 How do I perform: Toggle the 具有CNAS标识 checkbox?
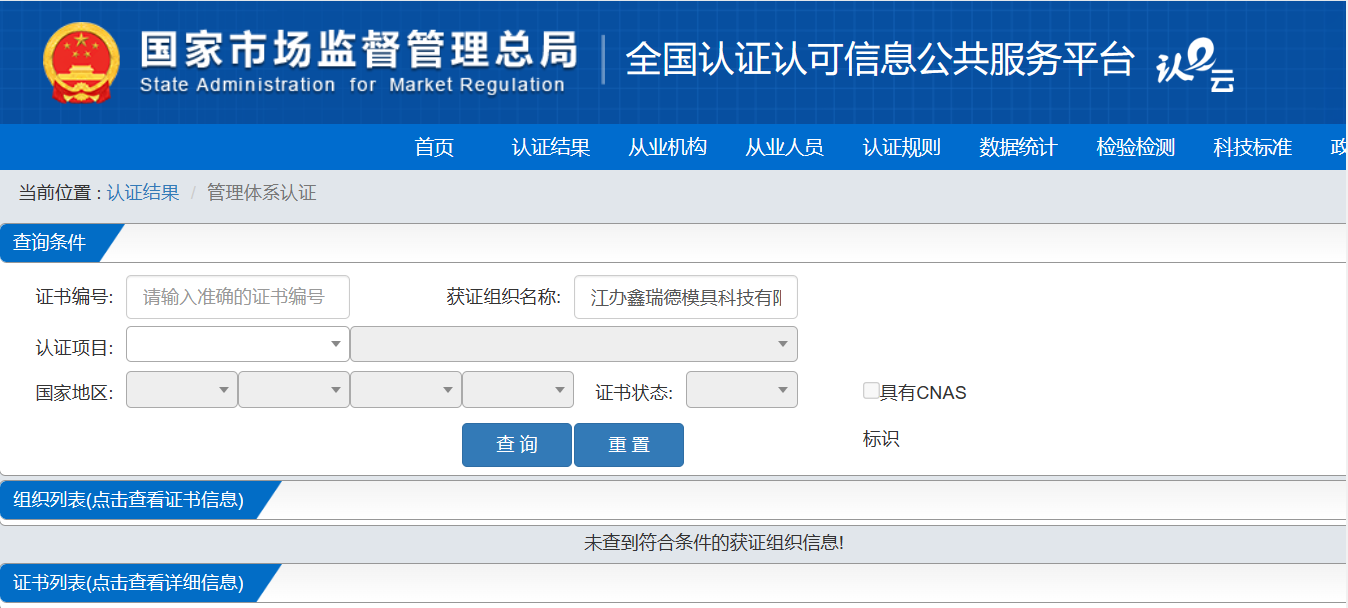pos(871,391)
